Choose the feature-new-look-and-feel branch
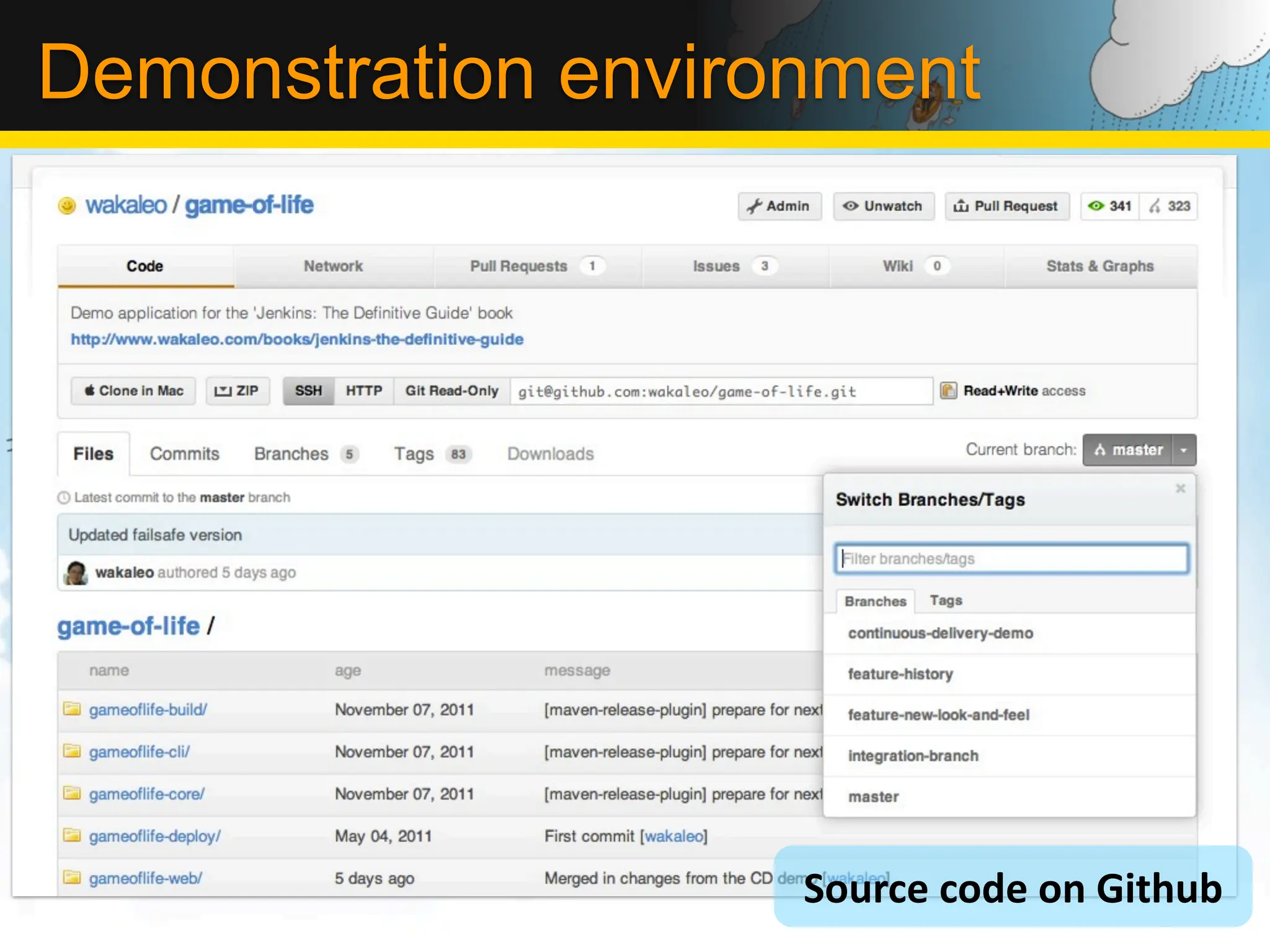Viewport: 1270px width, 952px height. 1010,715
